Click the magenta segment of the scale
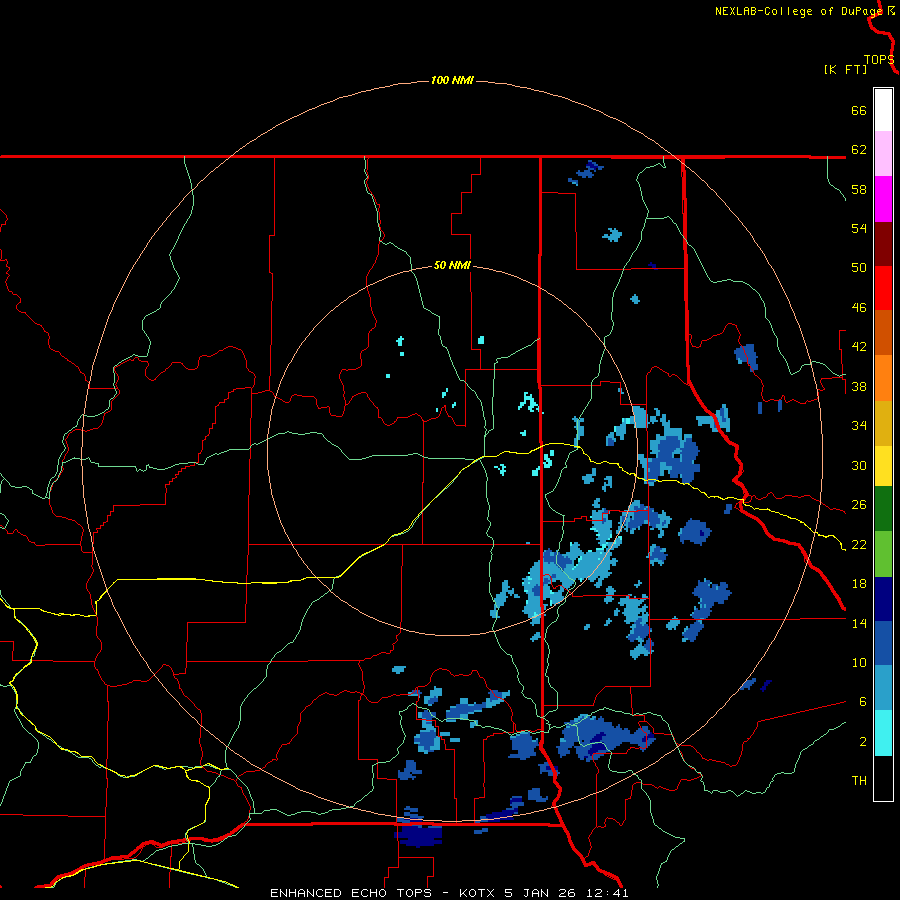 click(883, 199)
